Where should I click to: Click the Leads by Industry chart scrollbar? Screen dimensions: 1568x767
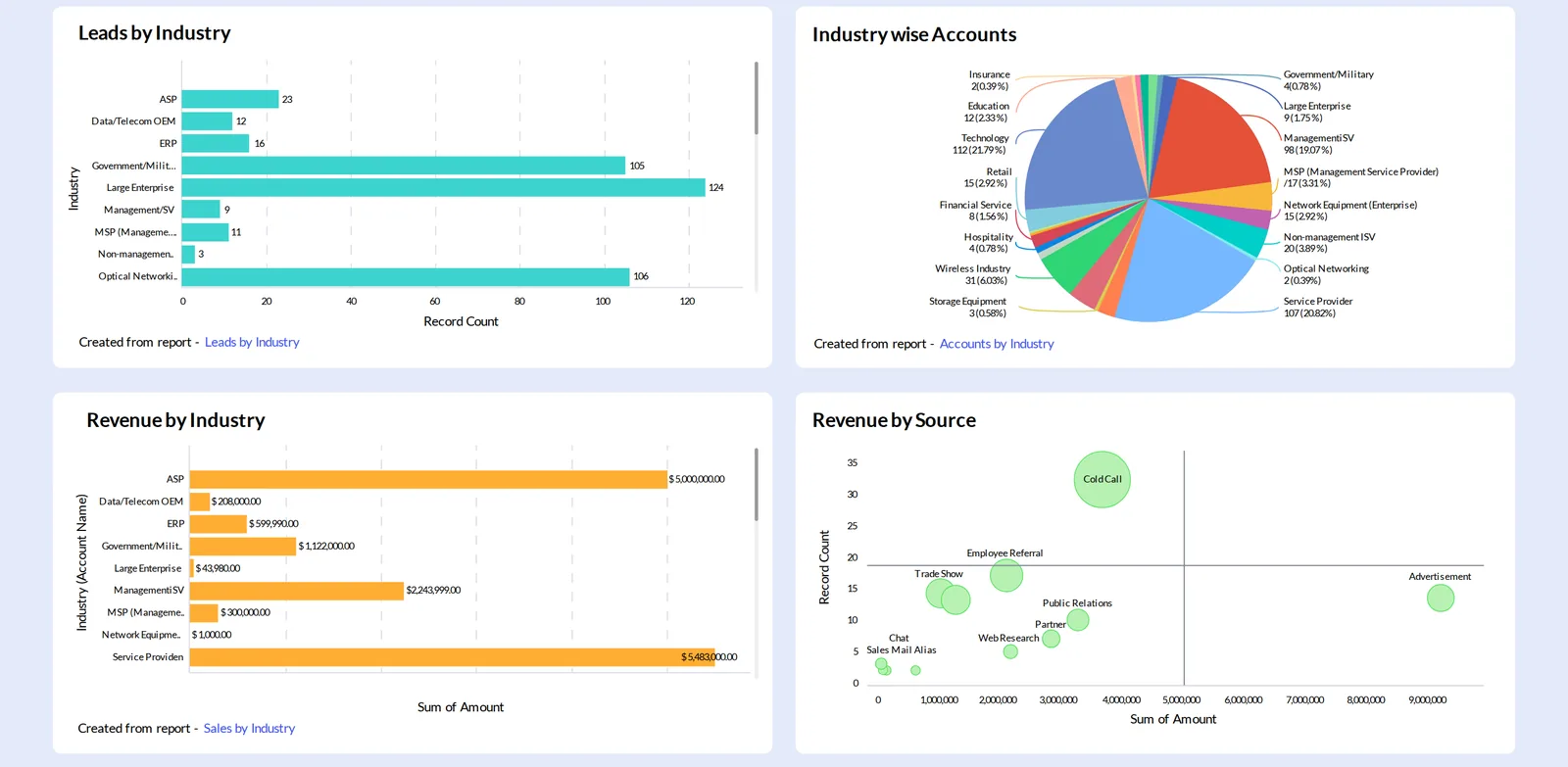pos(756,98)
